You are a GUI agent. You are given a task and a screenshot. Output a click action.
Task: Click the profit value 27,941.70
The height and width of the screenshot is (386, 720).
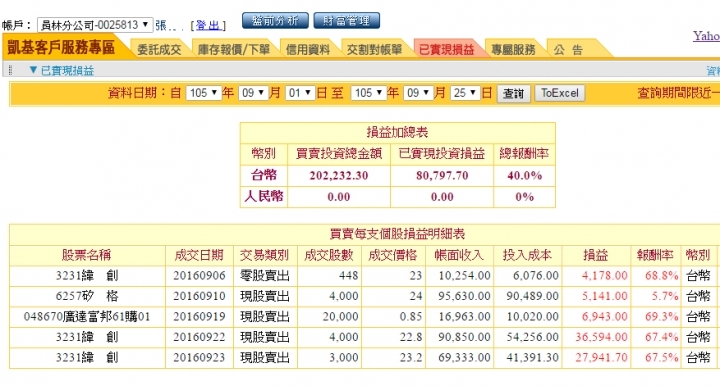tap(601, 358)
